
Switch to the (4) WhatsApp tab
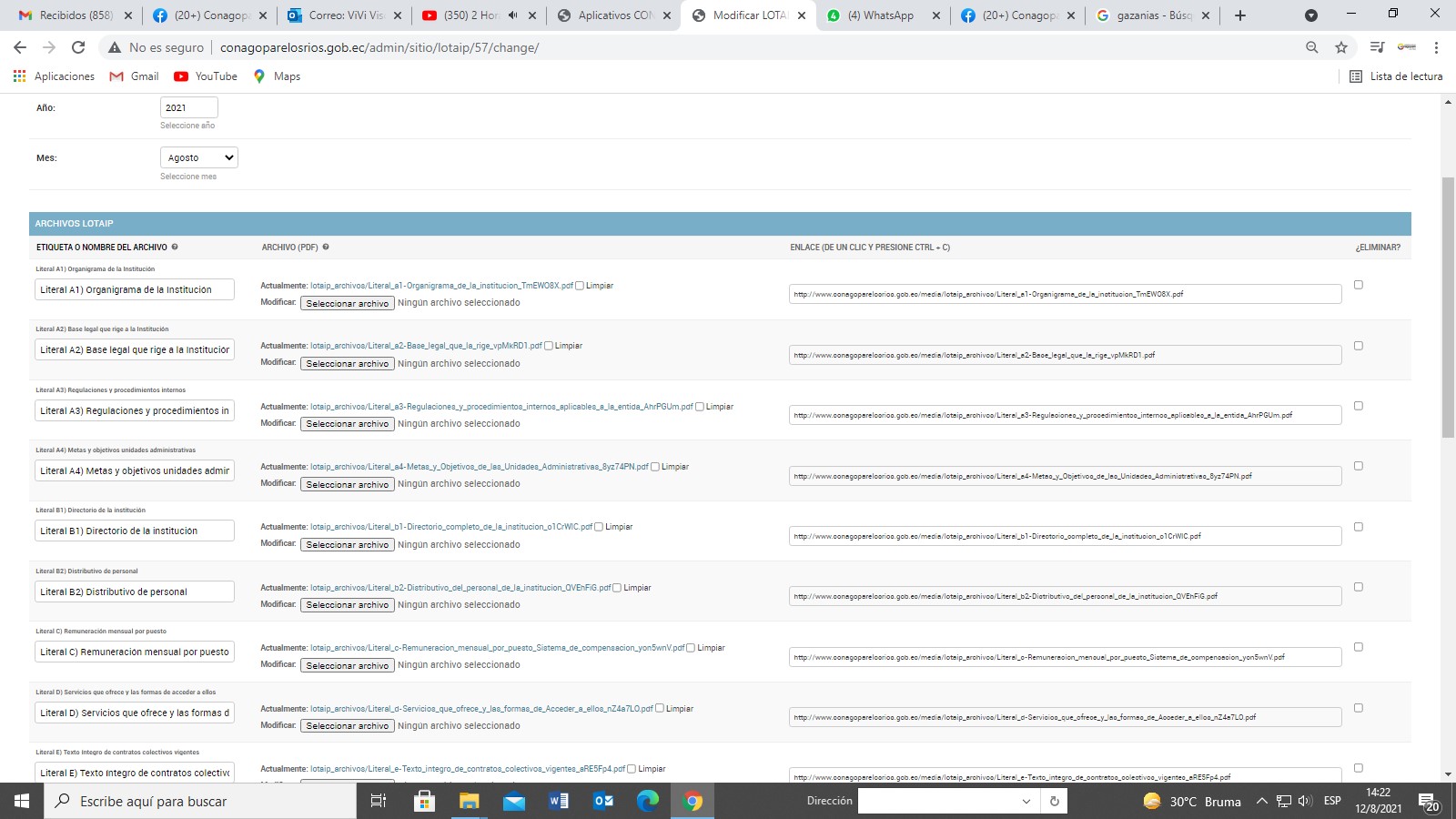(883, 15)
